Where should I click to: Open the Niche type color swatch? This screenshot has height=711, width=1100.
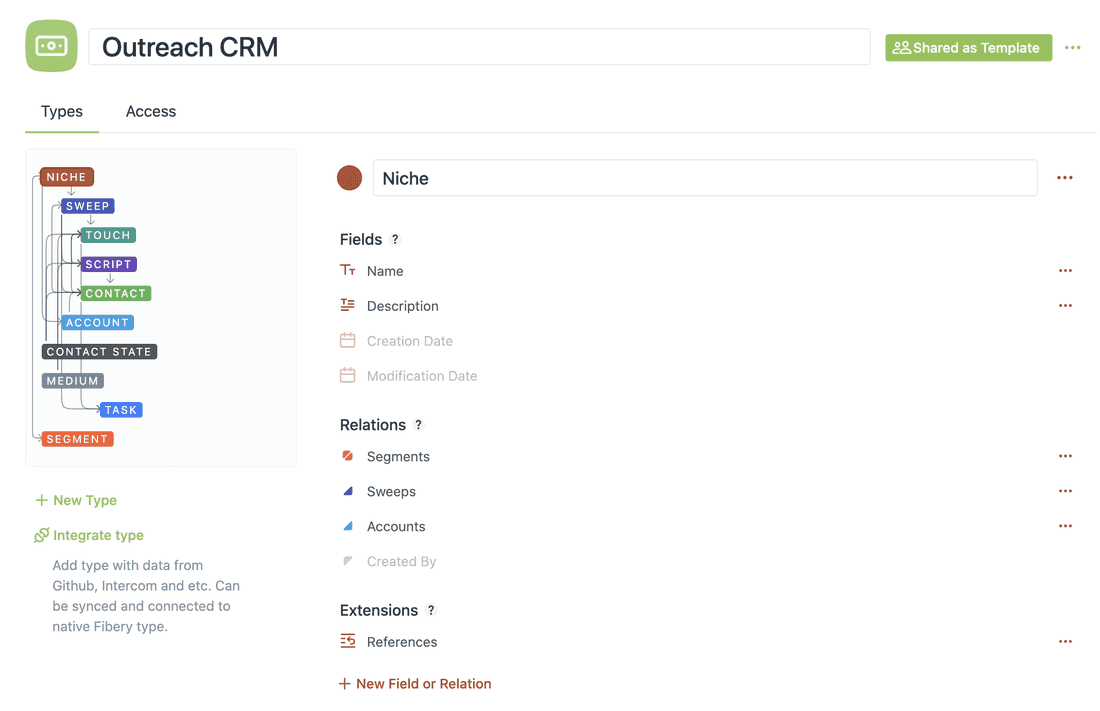pos(349,178)
